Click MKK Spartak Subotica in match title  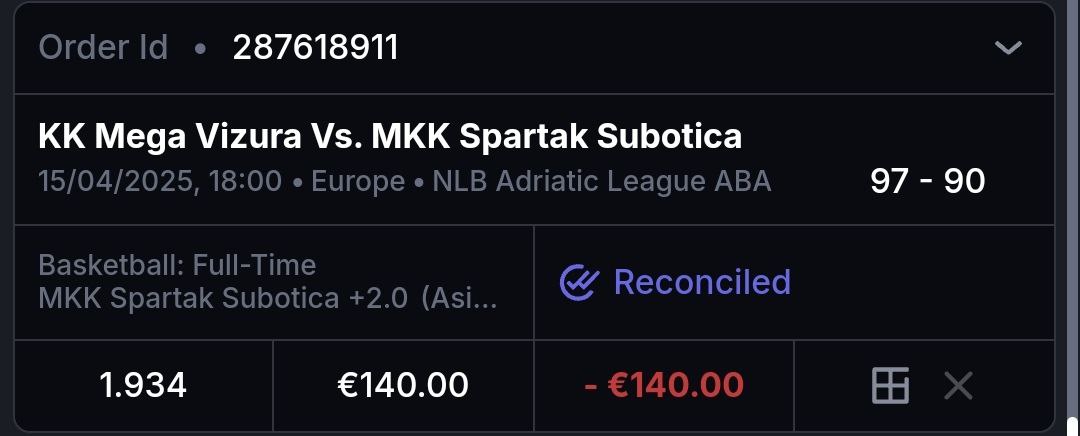[x=556, y=136]
